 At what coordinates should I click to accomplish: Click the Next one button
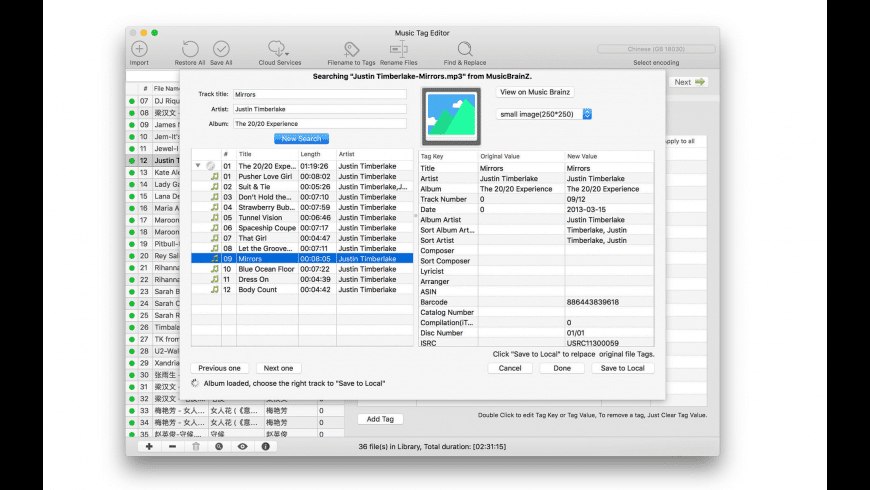click(x=278, y=368)
